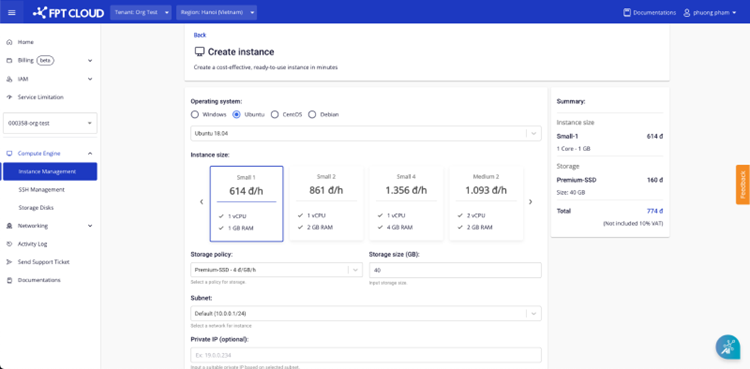Choose the Small 2 instance size card
Viewport: 750px width, 369px height.
[326, 203]
